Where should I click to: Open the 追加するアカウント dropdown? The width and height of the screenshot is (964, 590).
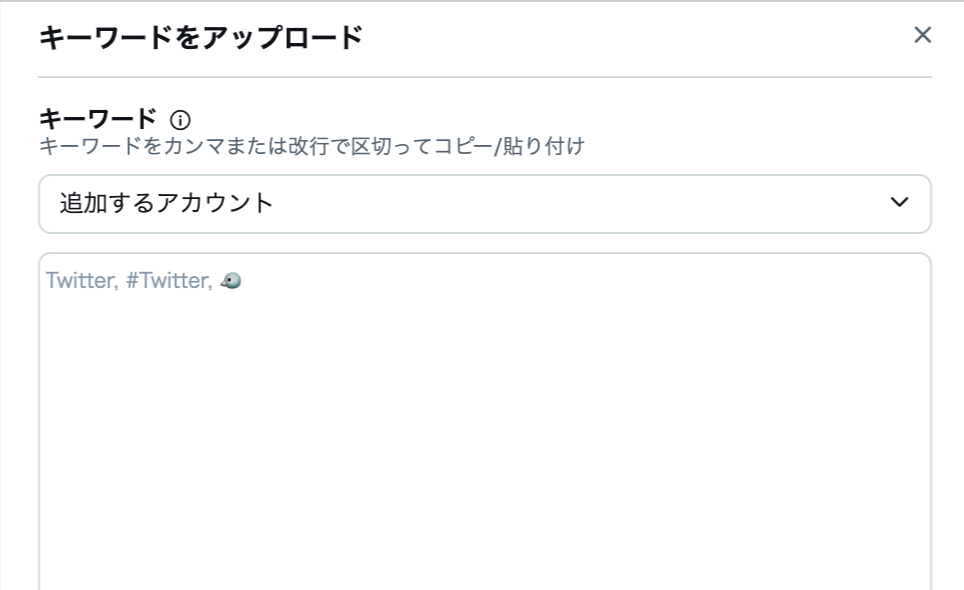[484, 203]
